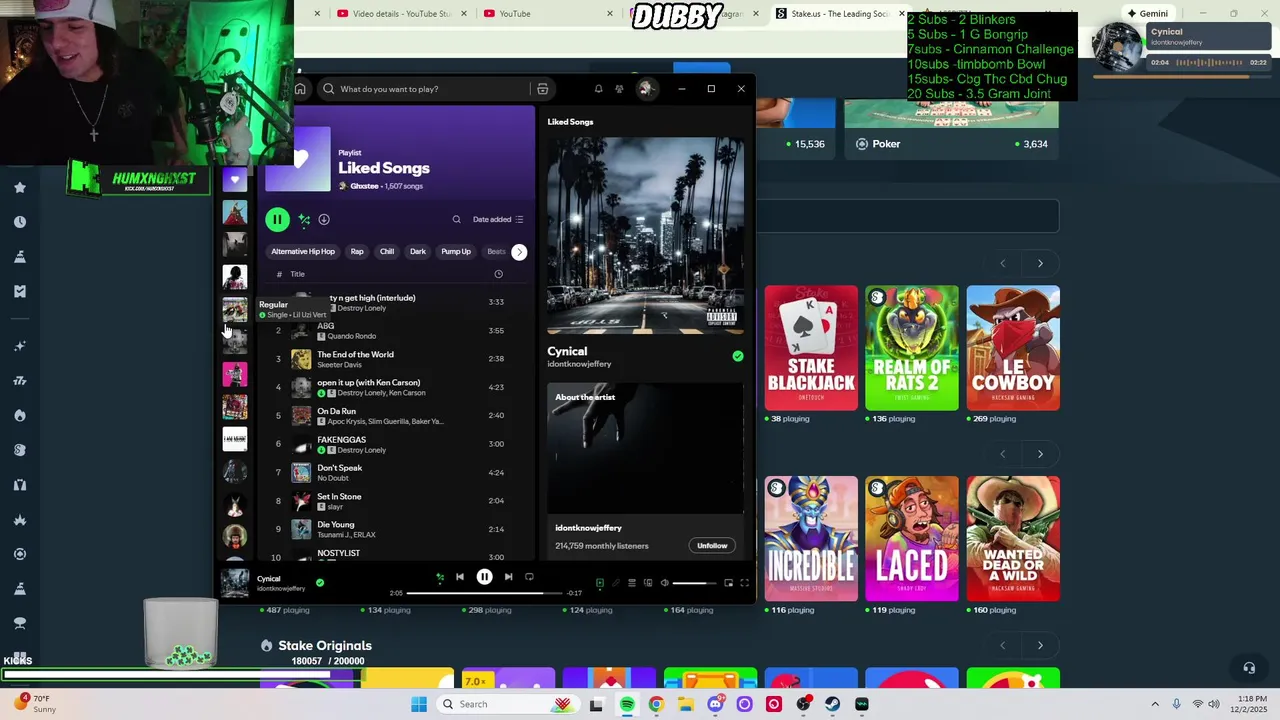Pause Liked Songs with green button
Screen dimensions: 1280x720
pos(277,219)
